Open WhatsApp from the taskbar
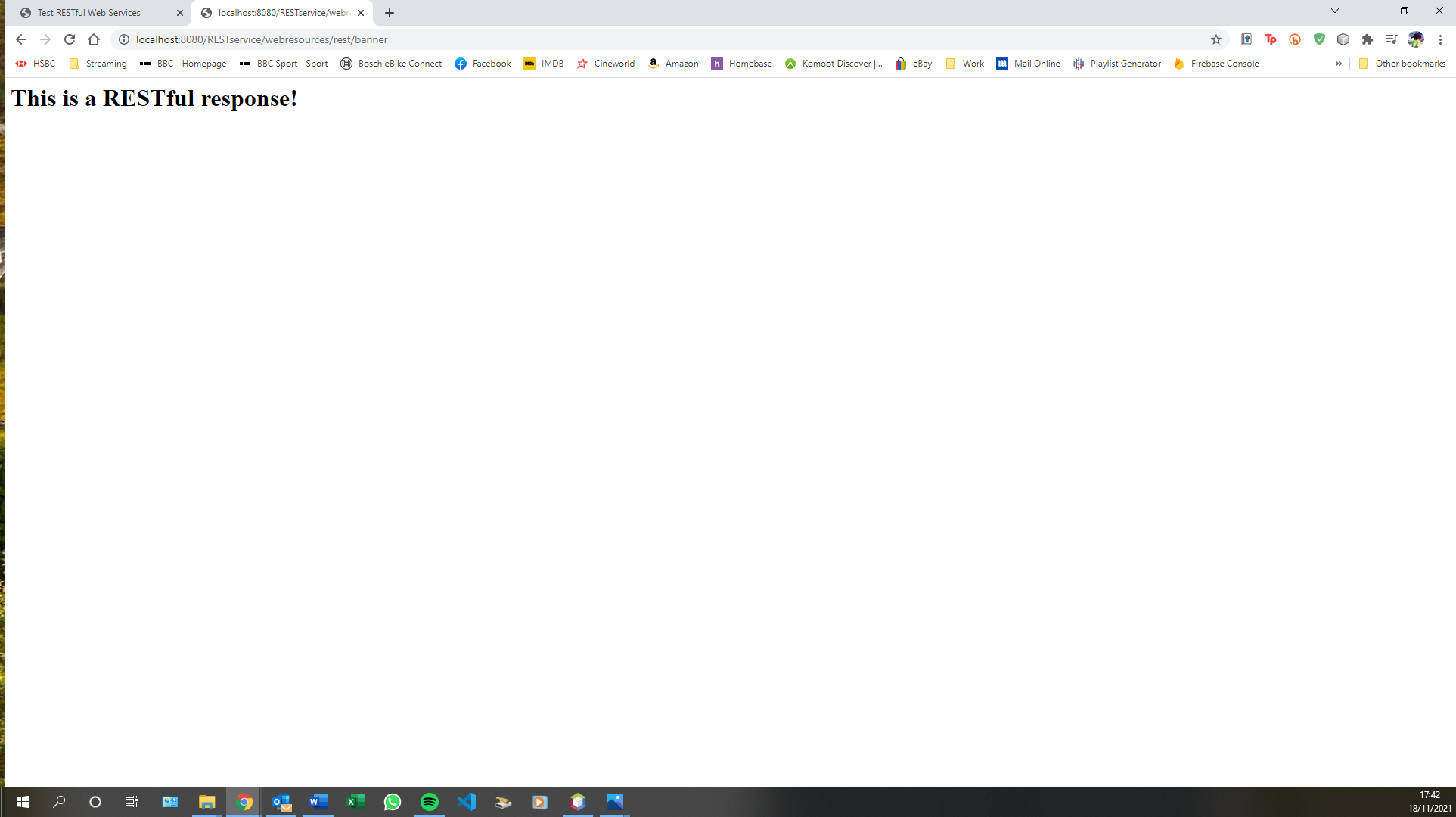 393,802
